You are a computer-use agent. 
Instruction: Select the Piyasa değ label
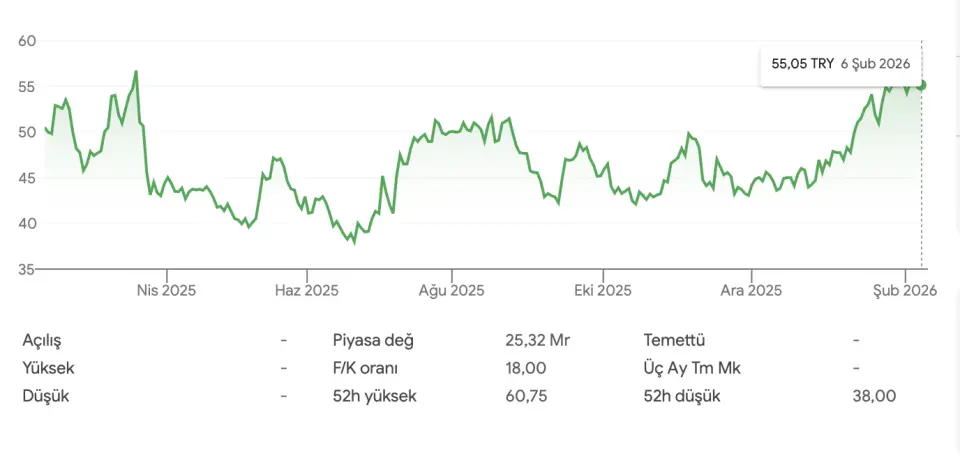coord(373,340)
